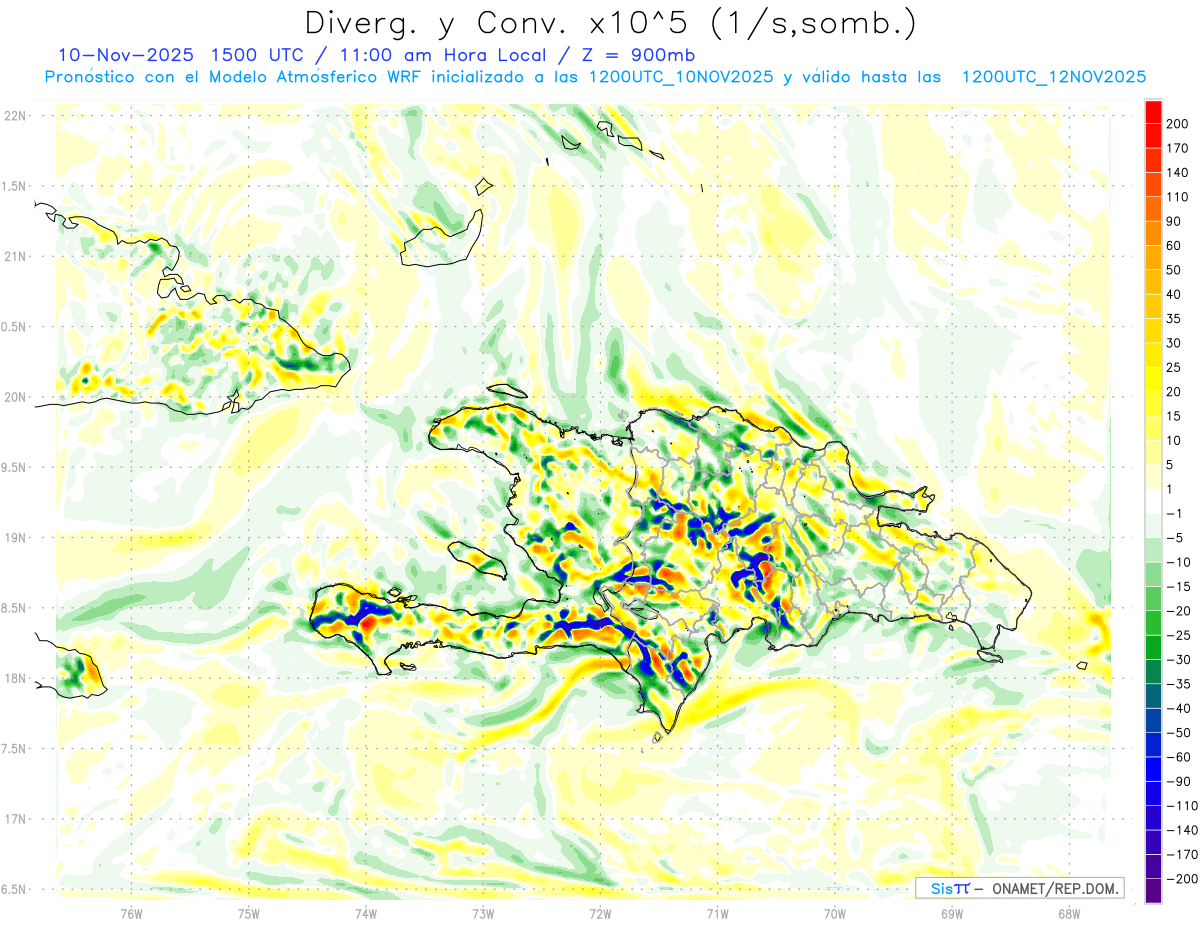
Task: Click the '1200UTC_12NOV2025' valid-until time
Action: (x=1053, y=77)
